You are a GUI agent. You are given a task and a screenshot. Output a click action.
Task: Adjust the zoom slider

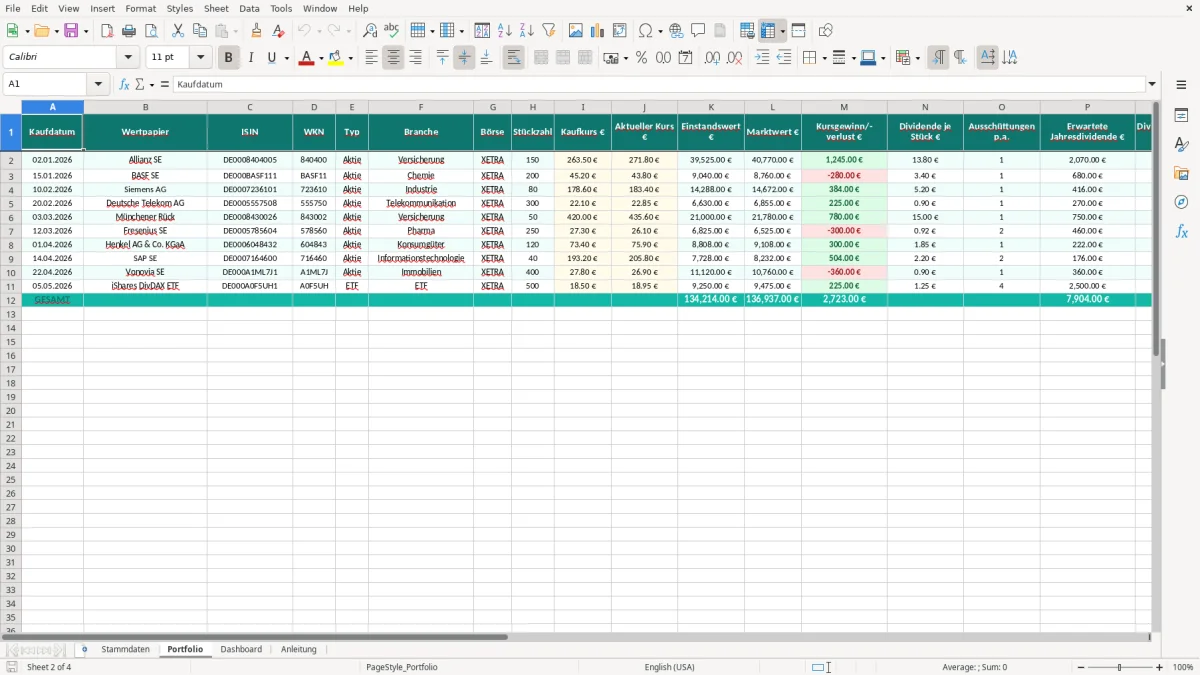click(1120, 667)
